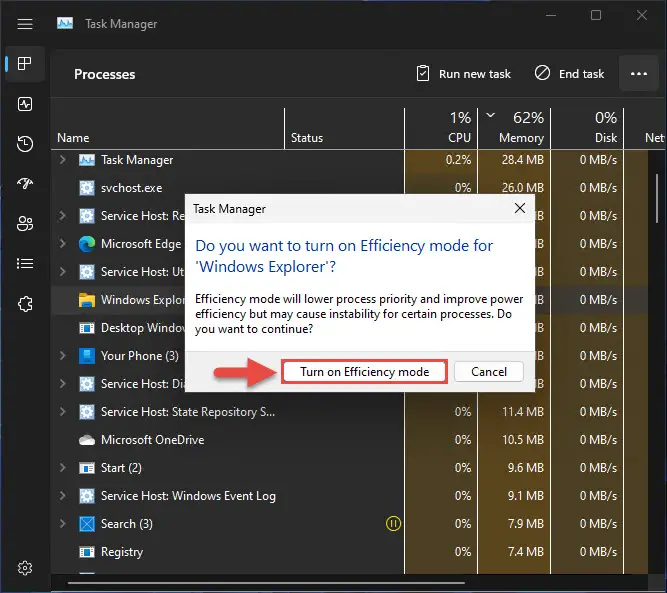
Task: Click the Your Phone app icon
Action: pyautogui.click(x=87, y=356)
